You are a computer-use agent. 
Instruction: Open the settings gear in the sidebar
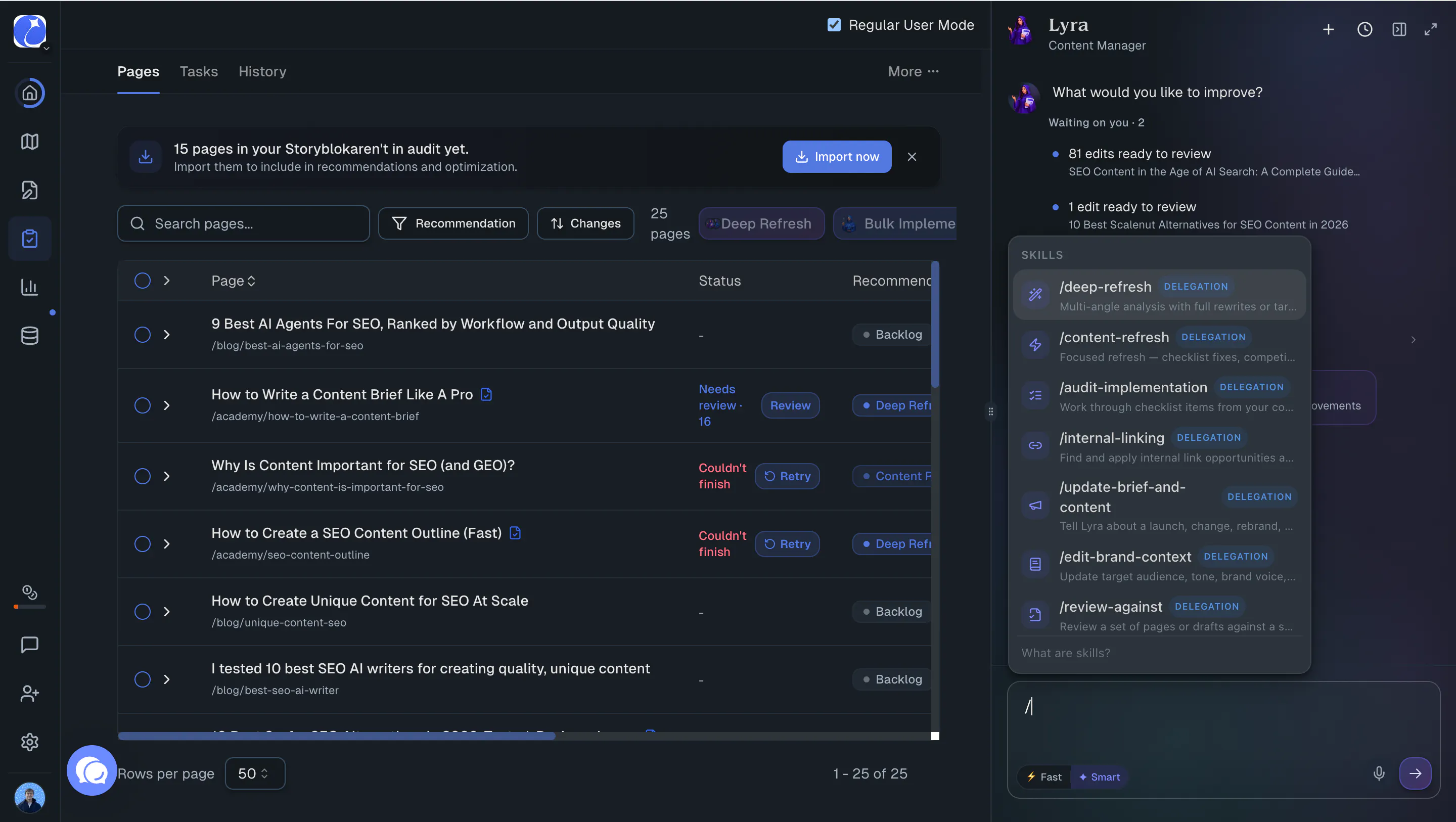[29, 742]
